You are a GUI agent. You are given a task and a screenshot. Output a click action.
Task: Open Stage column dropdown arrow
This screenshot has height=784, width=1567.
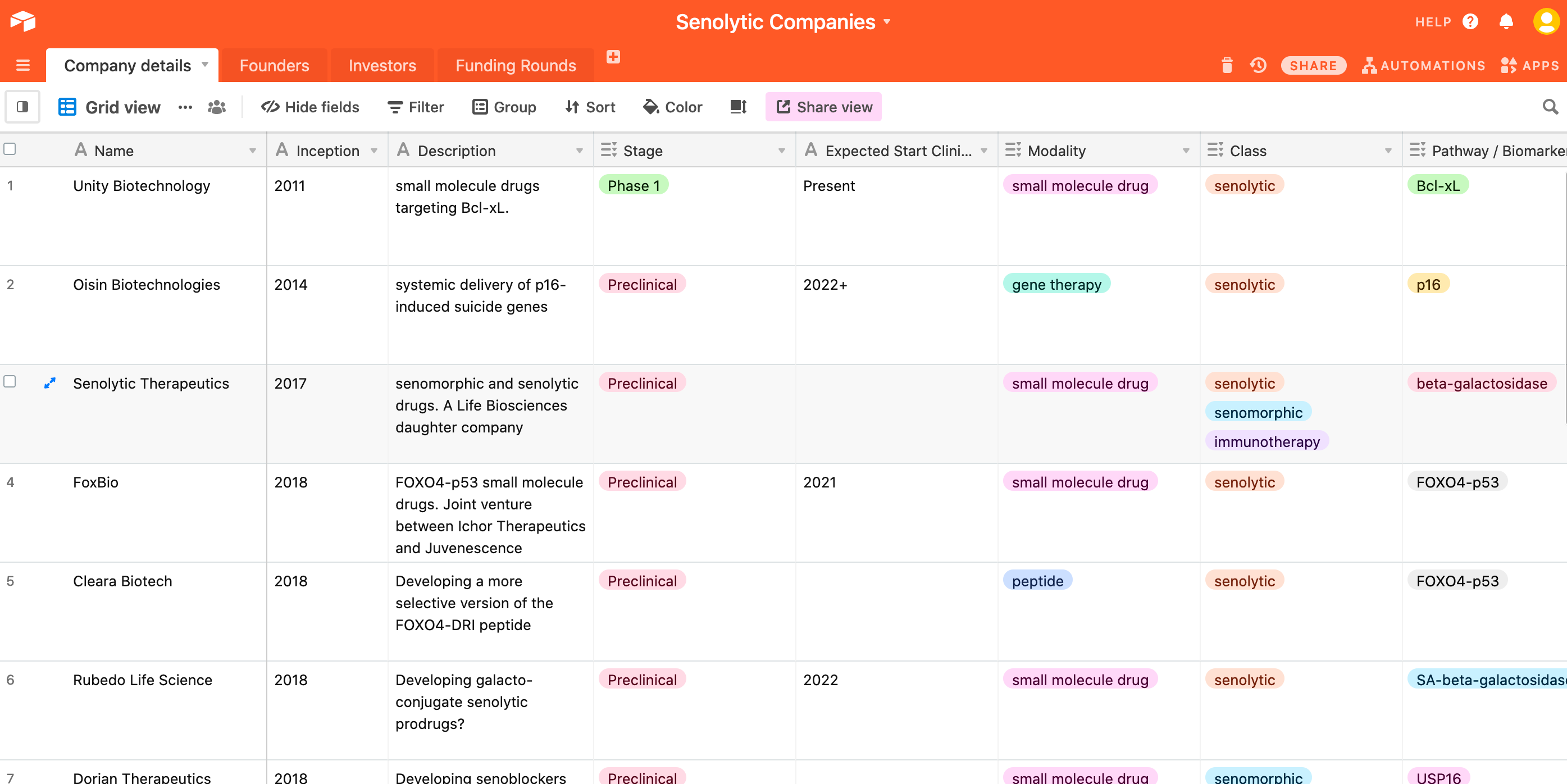tap(781, 151)
